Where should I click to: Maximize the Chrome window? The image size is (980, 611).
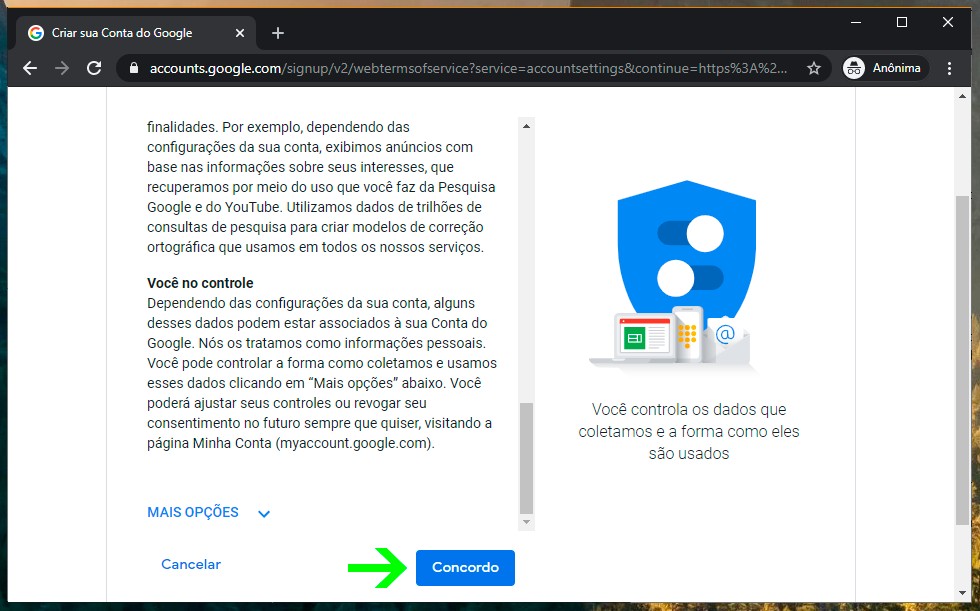point(902,22)
